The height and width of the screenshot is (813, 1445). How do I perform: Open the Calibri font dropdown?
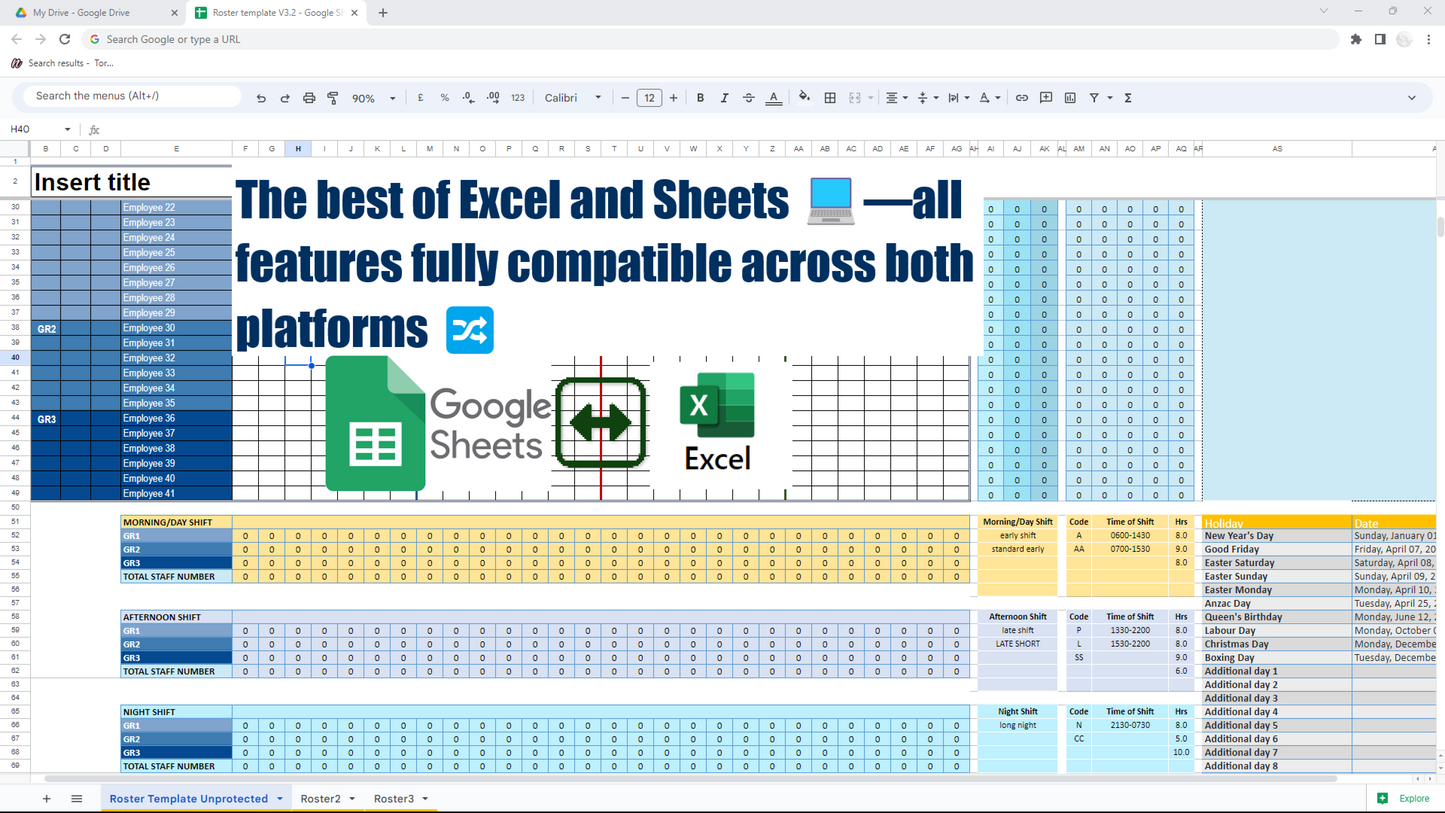(x=573, y=98)
